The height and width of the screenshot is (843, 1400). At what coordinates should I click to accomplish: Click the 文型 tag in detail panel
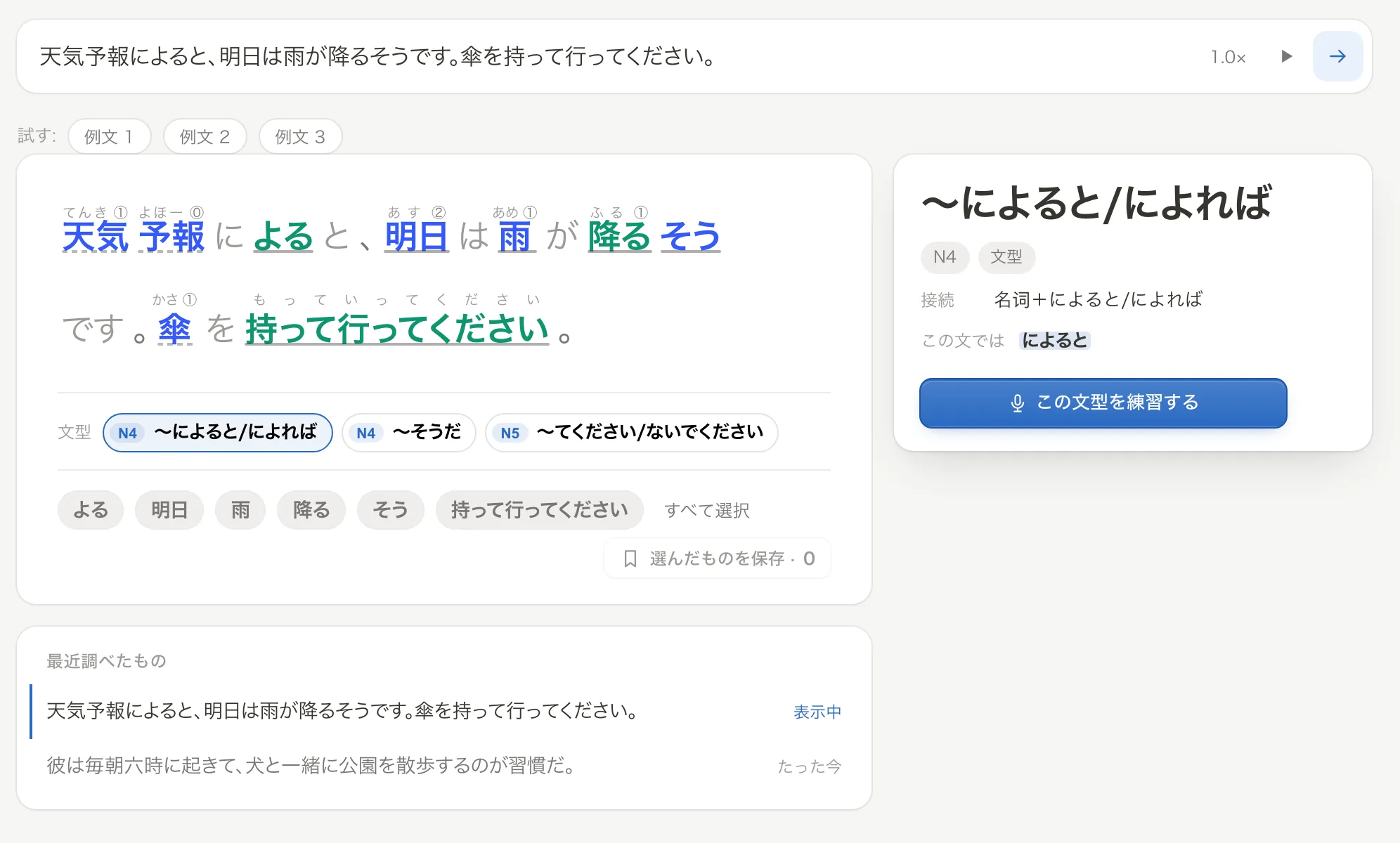pos(1006,257)
